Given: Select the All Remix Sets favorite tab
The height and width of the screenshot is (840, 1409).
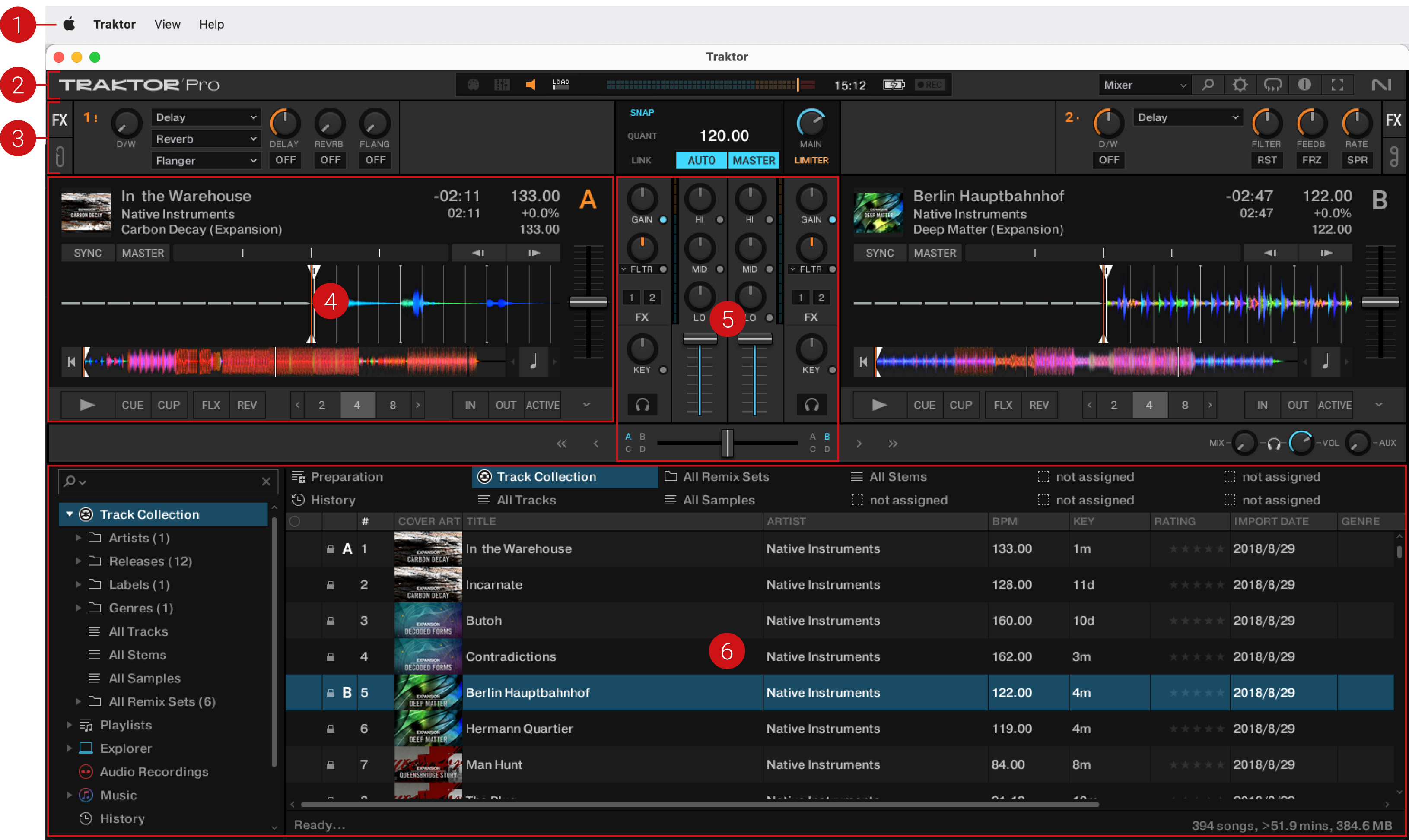Looking at the screenshot, I should (x=725, y=477).
